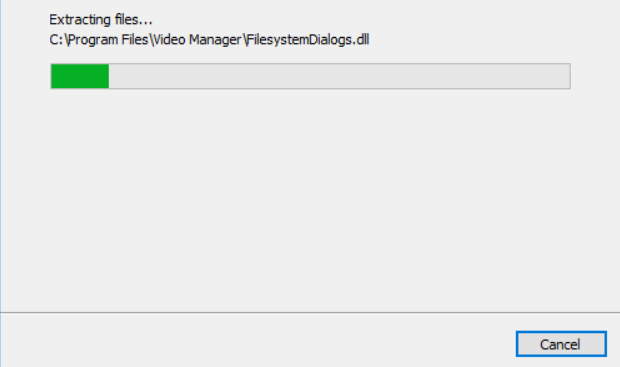Click the middle of the progress bar track

[310, 76]
